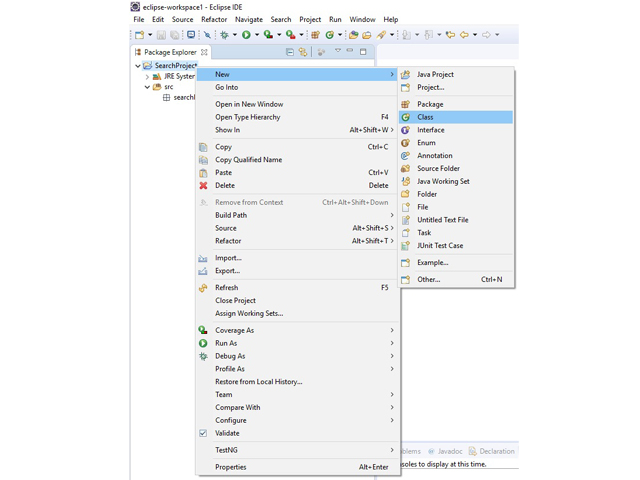
Task: Open the Help menu
Action: [x=391, y=20]
